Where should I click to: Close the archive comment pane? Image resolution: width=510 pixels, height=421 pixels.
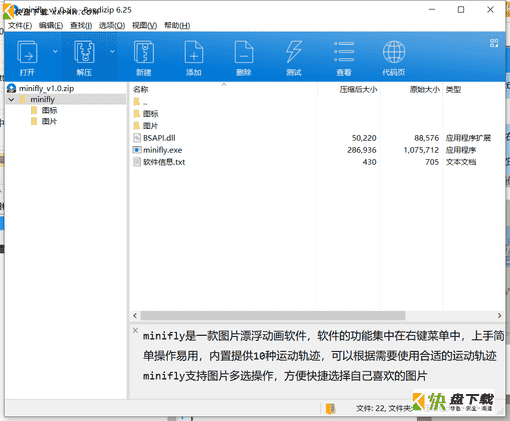(x=135, y=330)
